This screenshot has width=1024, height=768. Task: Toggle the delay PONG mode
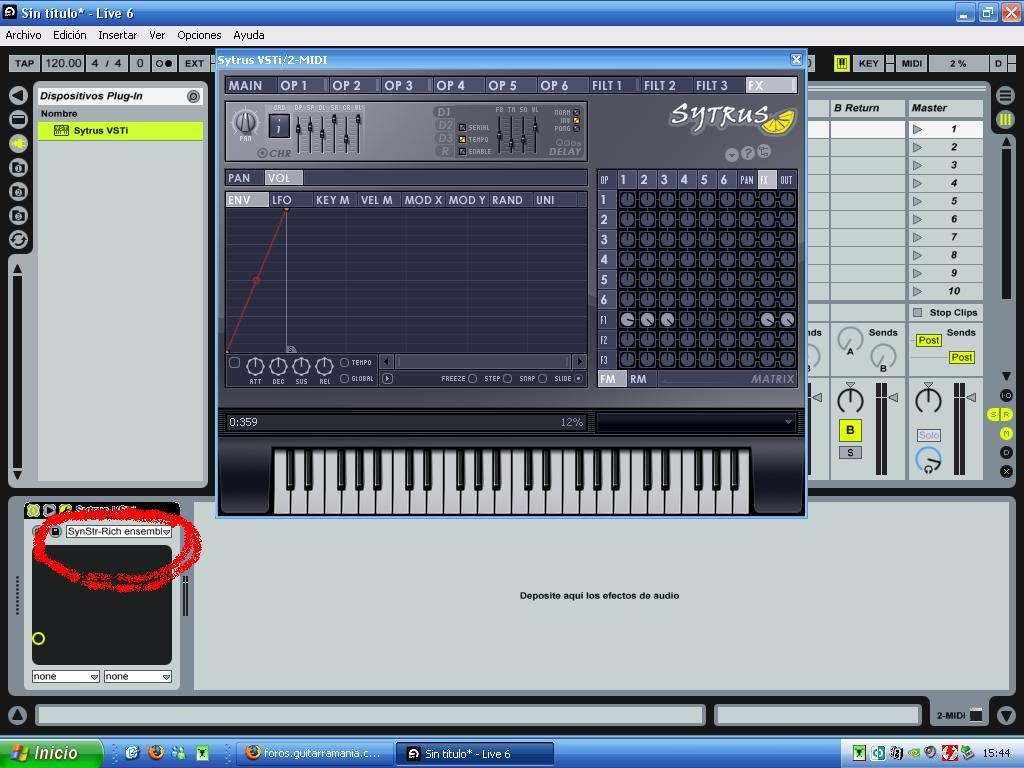point(576,129)
